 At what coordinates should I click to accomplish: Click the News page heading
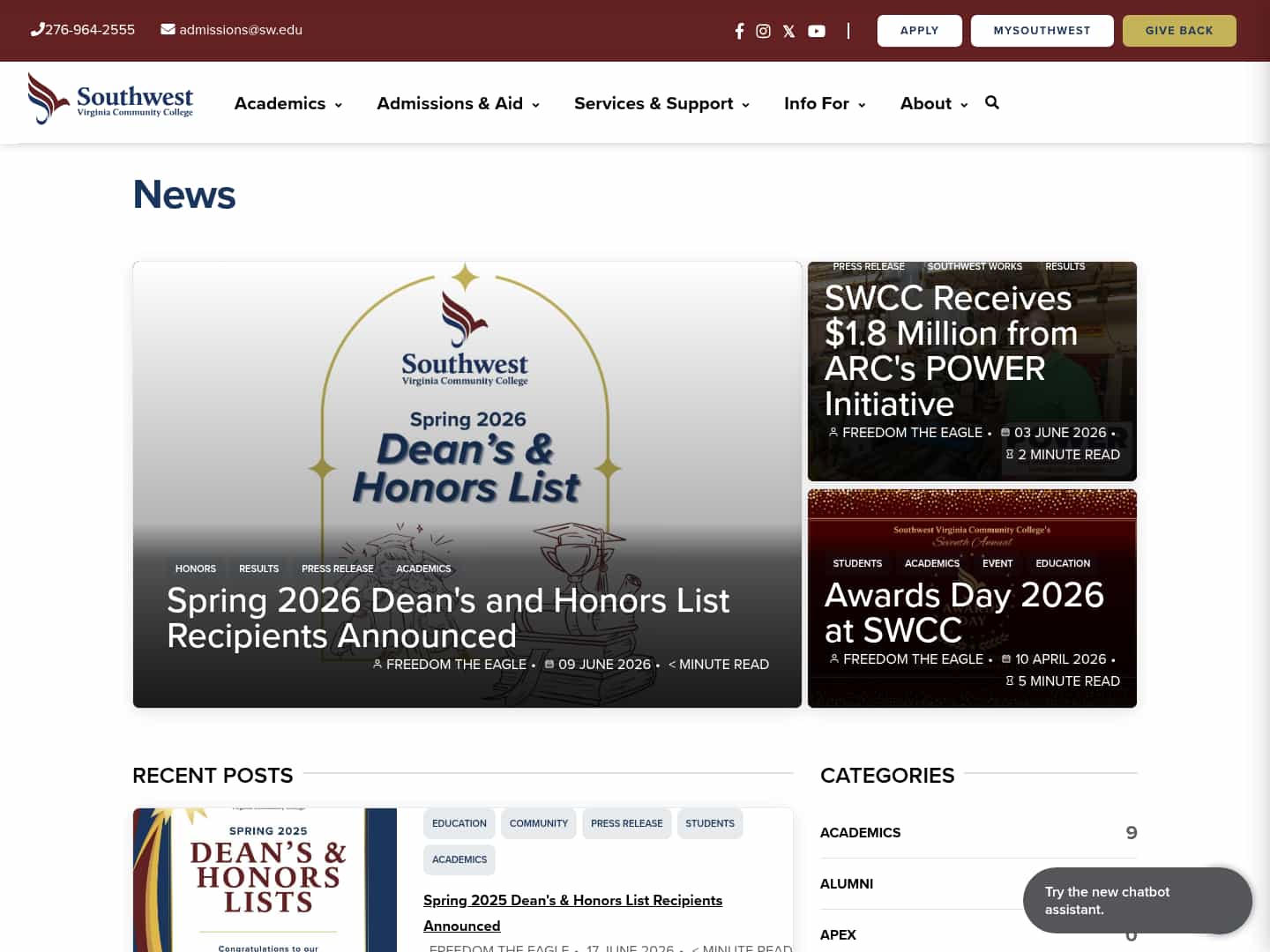click(184, 195)
